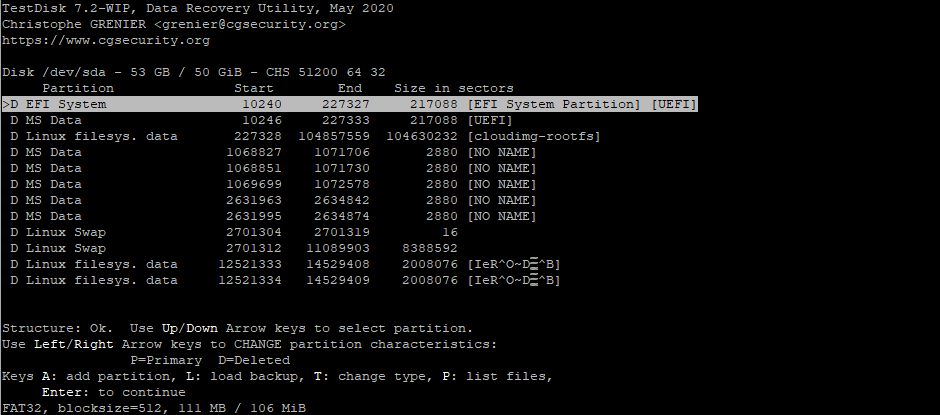Click start sector 10240 in EFI row

click(261, 104)
